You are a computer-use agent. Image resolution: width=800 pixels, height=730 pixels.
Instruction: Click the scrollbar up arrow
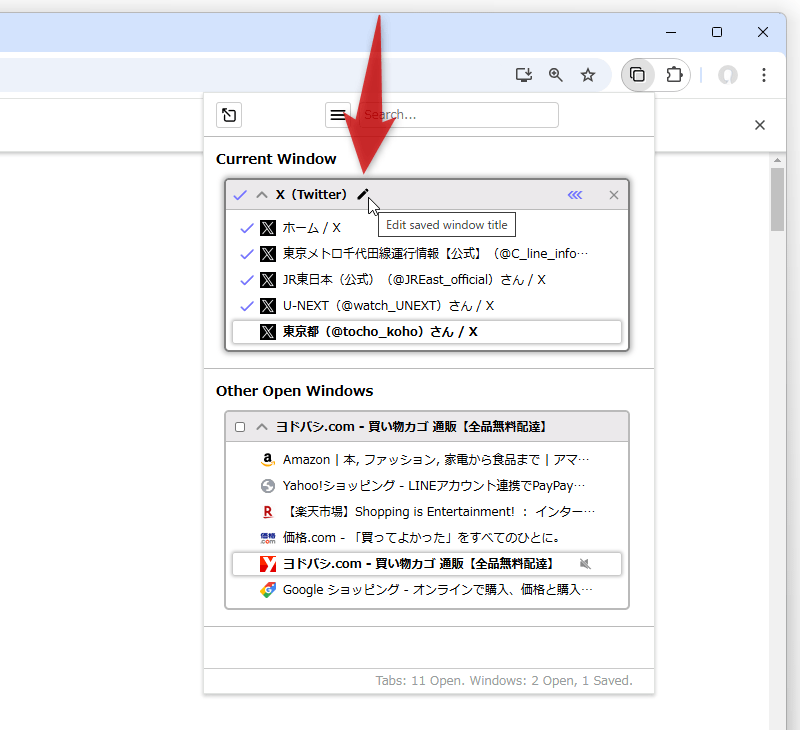click(777, 160)
